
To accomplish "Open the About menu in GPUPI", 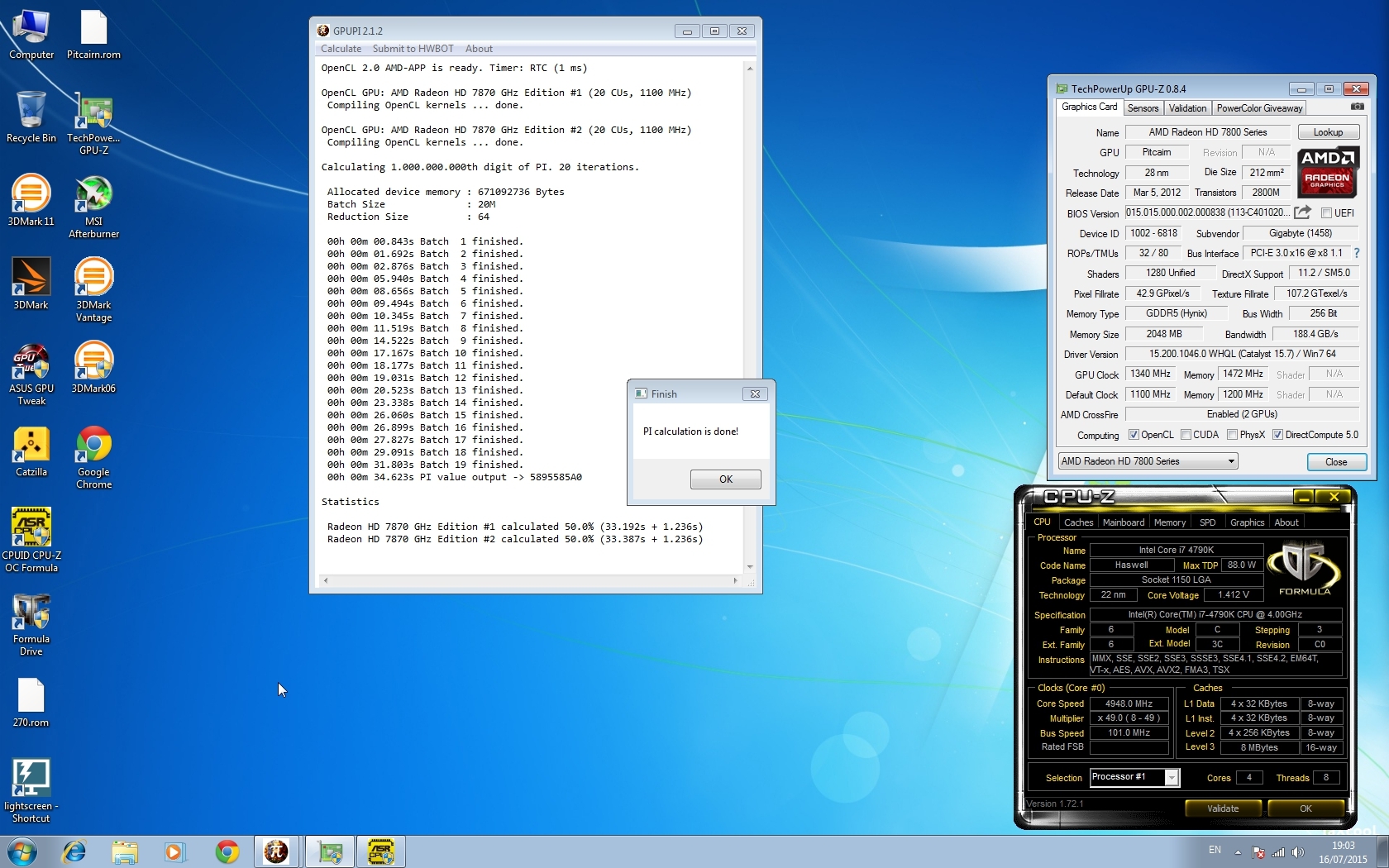I will [479, 49].
